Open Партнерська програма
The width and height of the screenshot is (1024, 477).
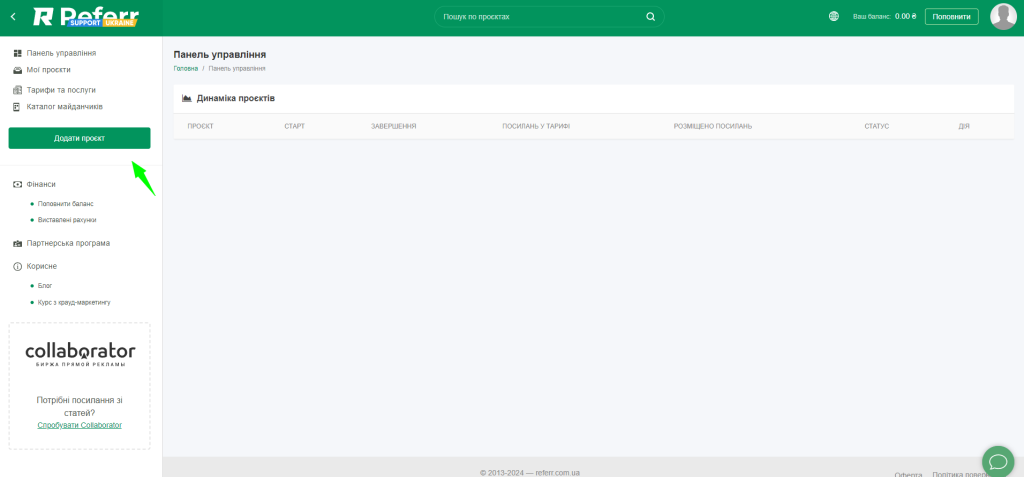click(x=68, y=243)
